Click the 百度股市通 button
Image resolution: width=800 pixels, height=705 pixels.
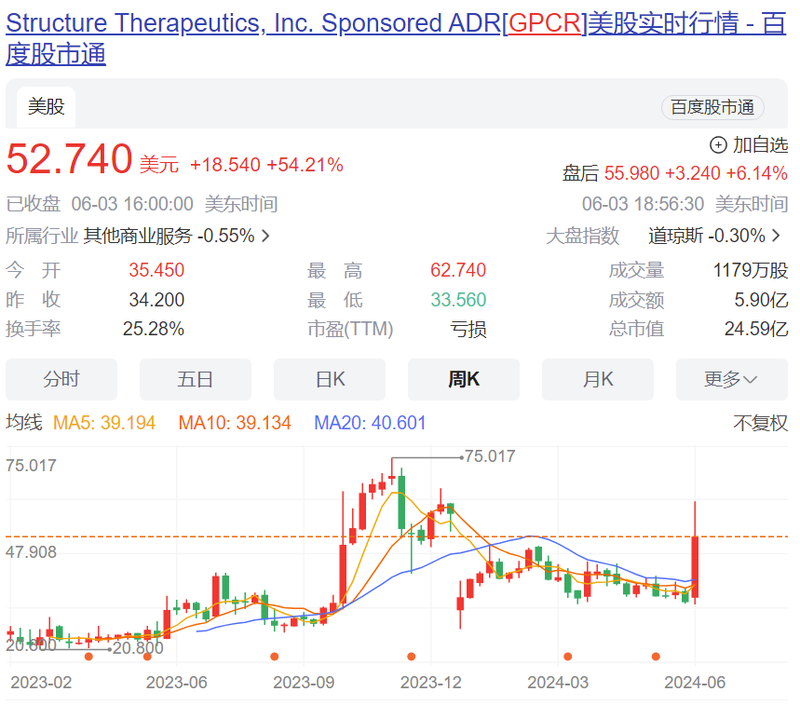713,108
